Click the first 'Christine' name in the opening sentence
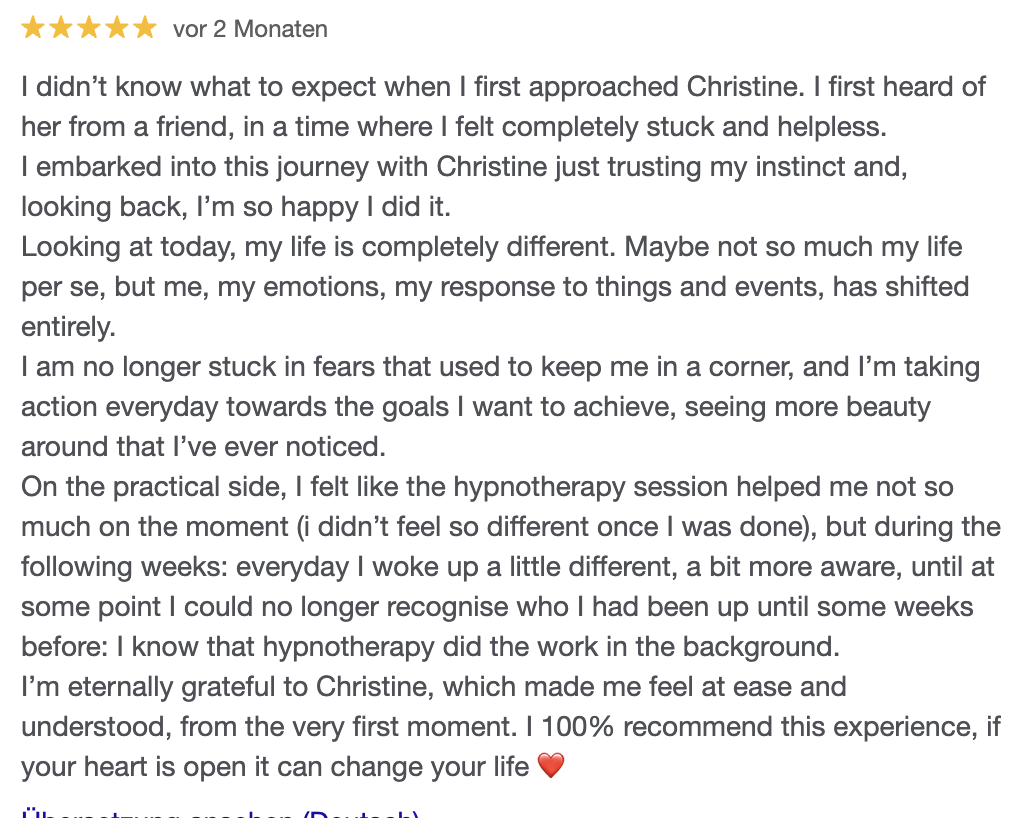 pos(744,87)
